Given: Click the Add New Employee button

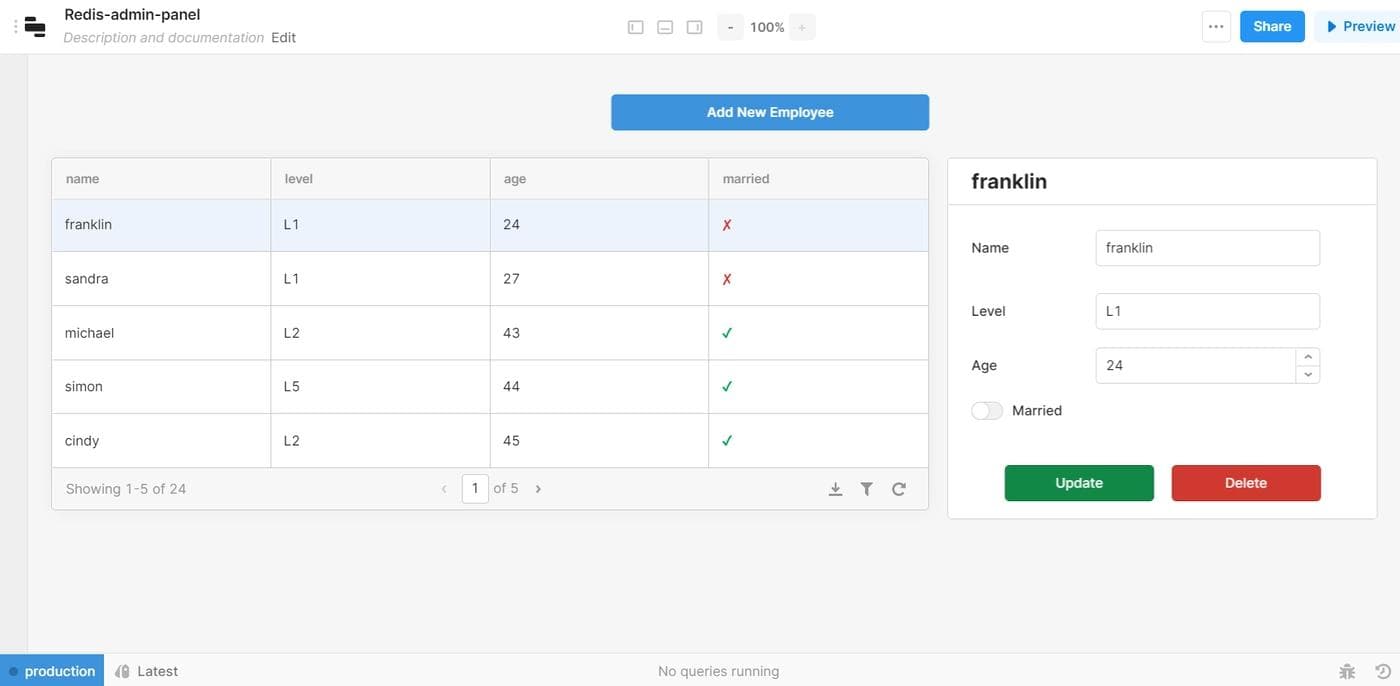Looking at the screenshot, I should click(x=770, y=112).
